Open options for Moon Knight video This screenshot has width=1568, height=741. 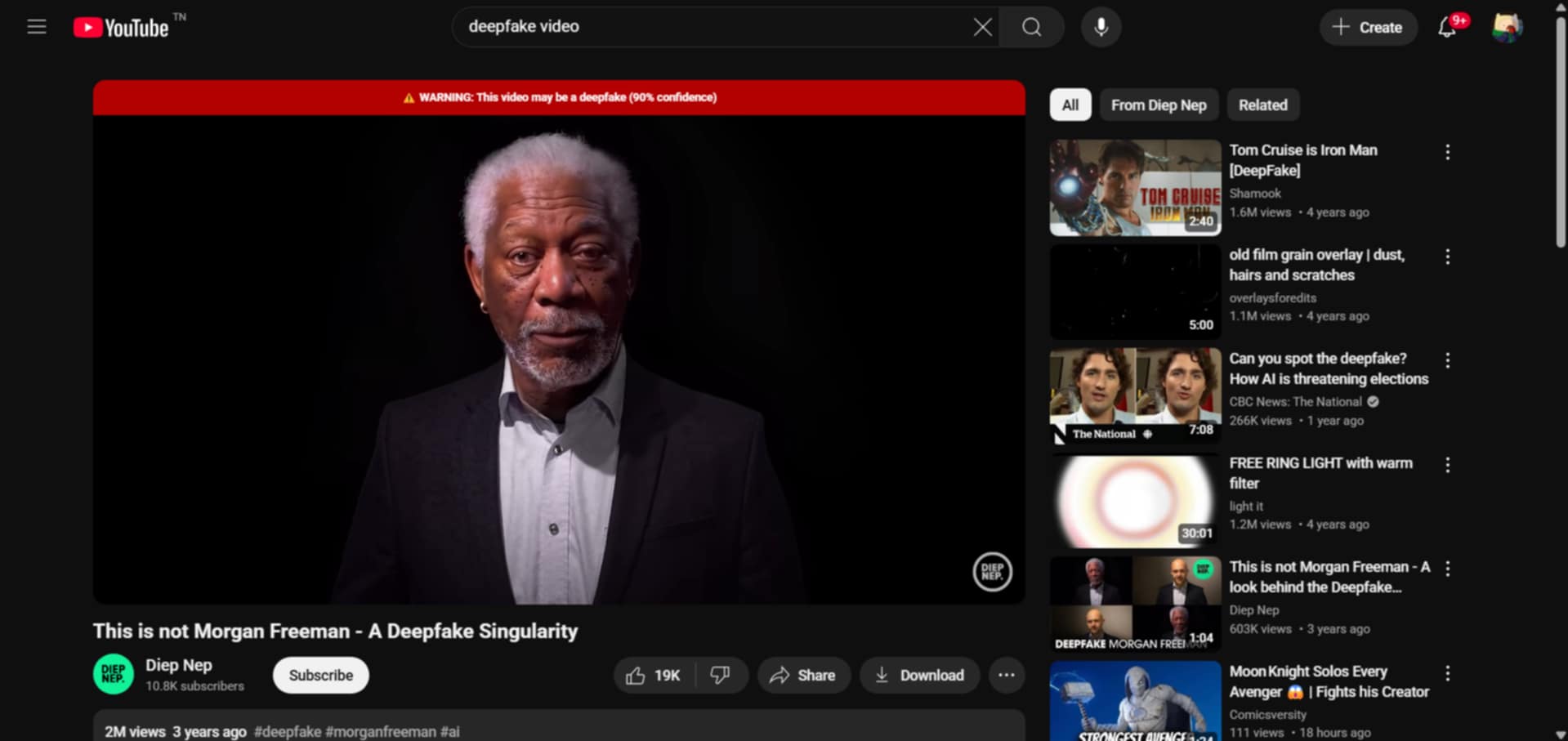[1447, 673]
